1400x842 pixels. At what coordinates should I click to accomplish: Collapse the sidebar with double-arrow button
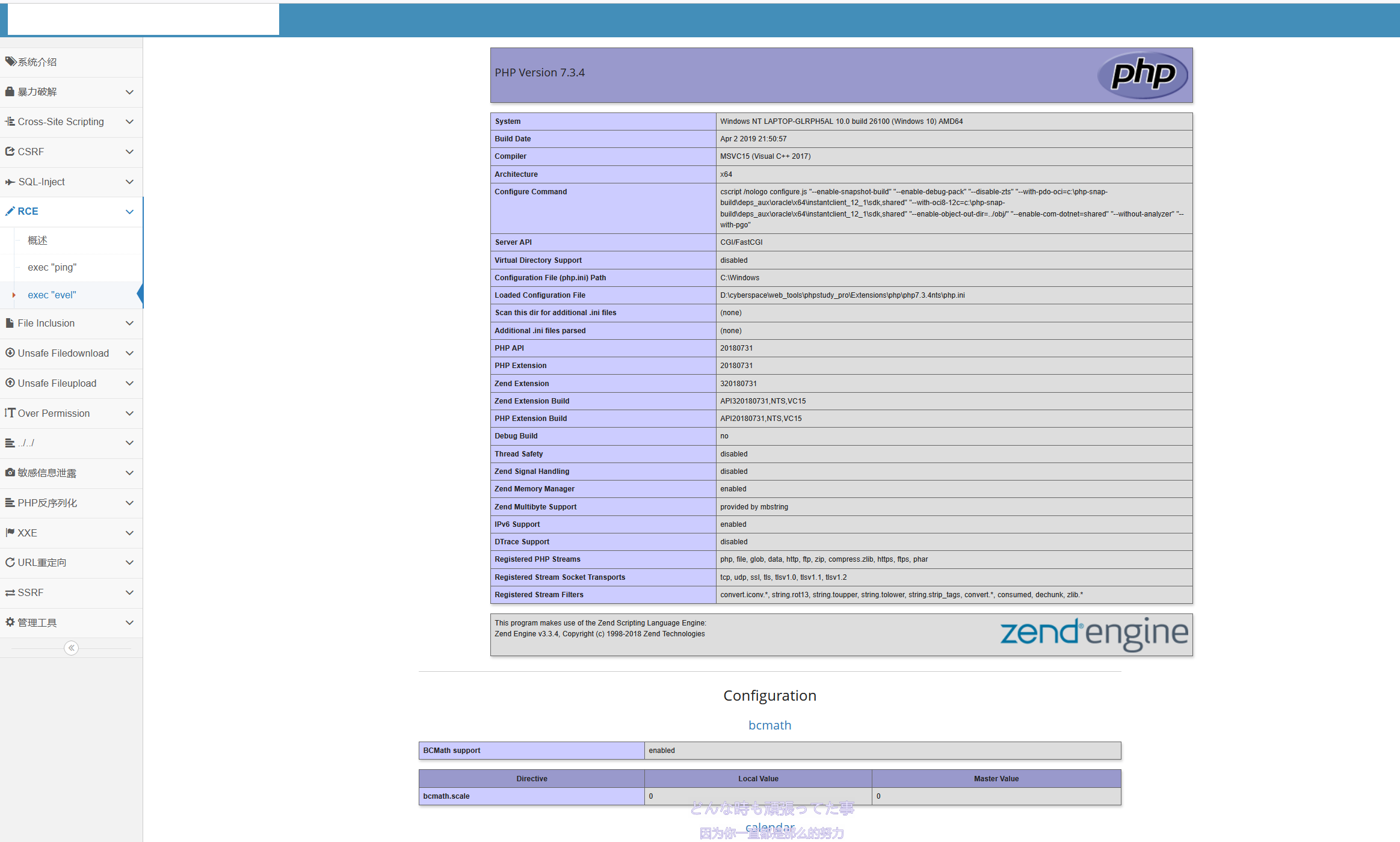(x=71, y=648)
